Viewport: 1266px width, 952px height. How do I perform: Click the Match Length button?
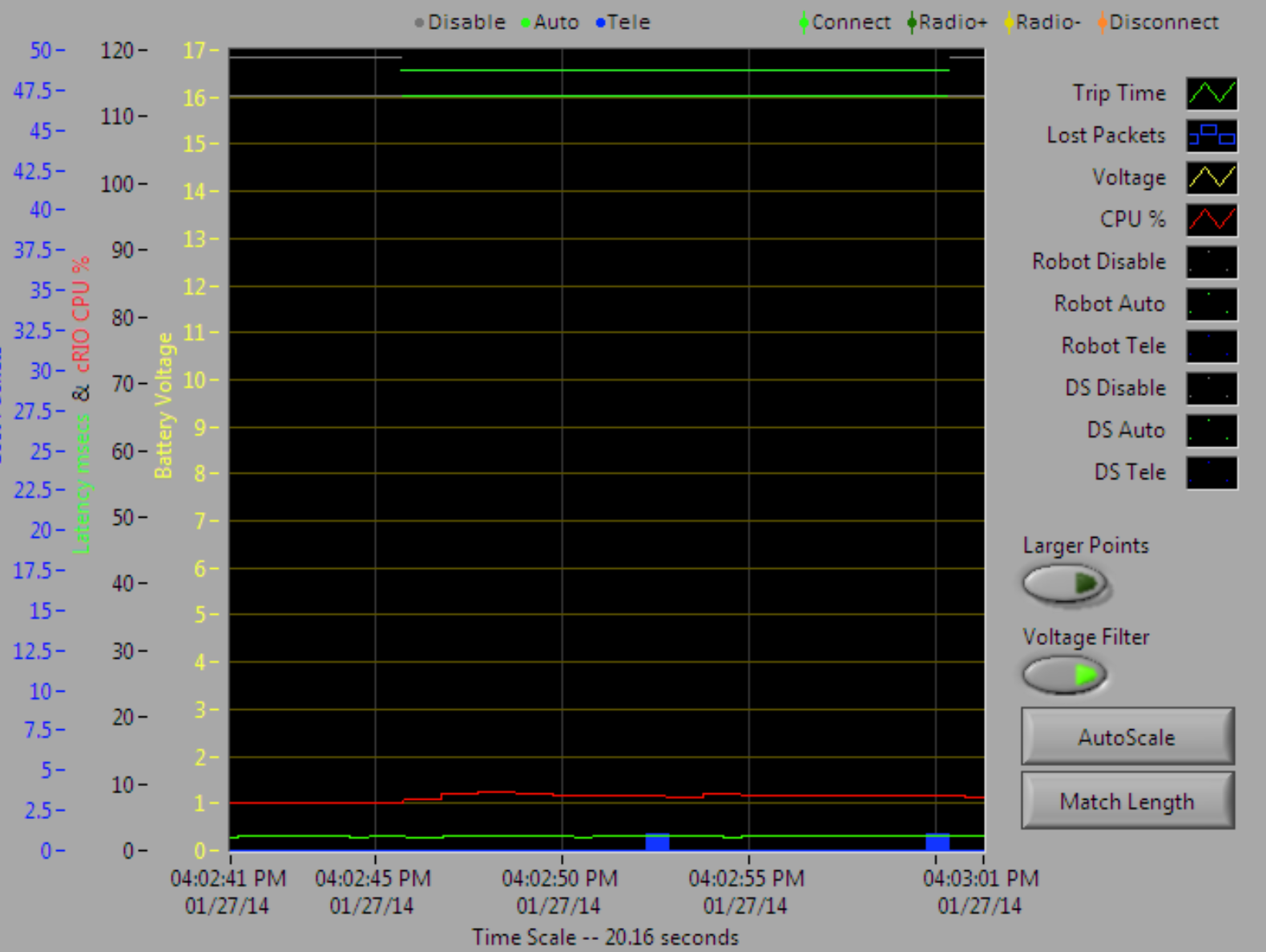point(1127,801)
